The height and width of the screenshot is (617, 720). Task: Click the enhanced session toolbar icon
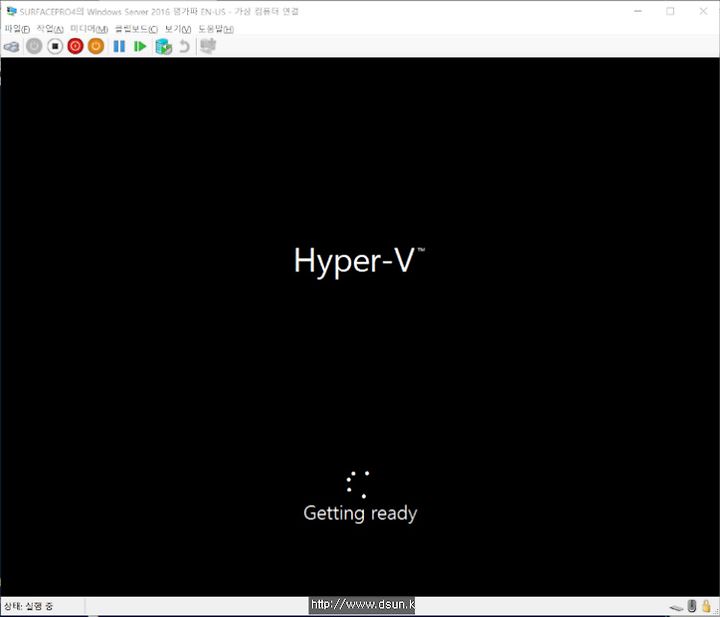point(208,46)
